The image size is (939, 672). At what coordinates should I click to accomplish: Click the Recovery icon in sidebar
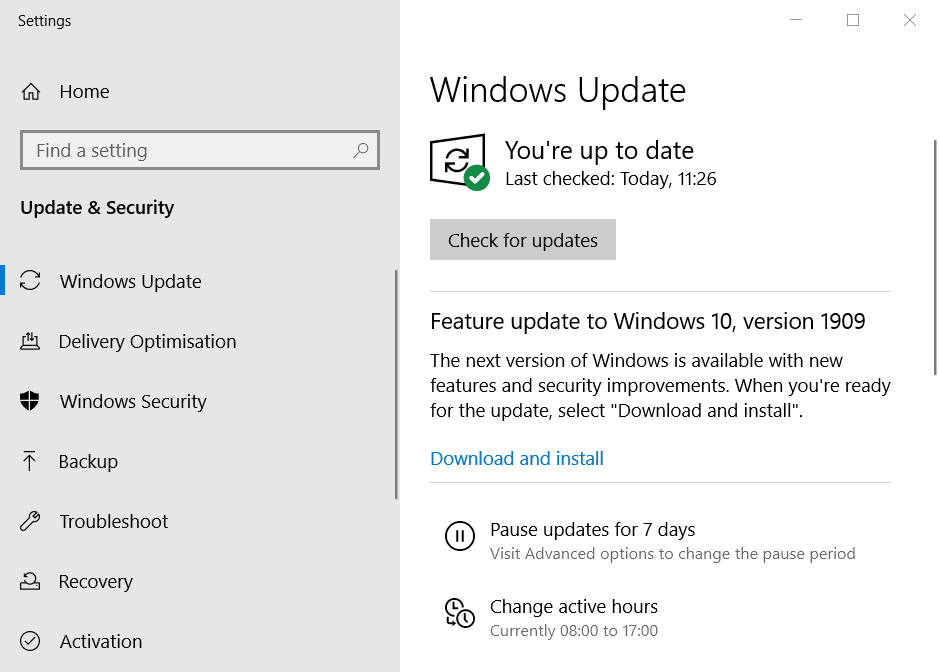tap(32, 581)
